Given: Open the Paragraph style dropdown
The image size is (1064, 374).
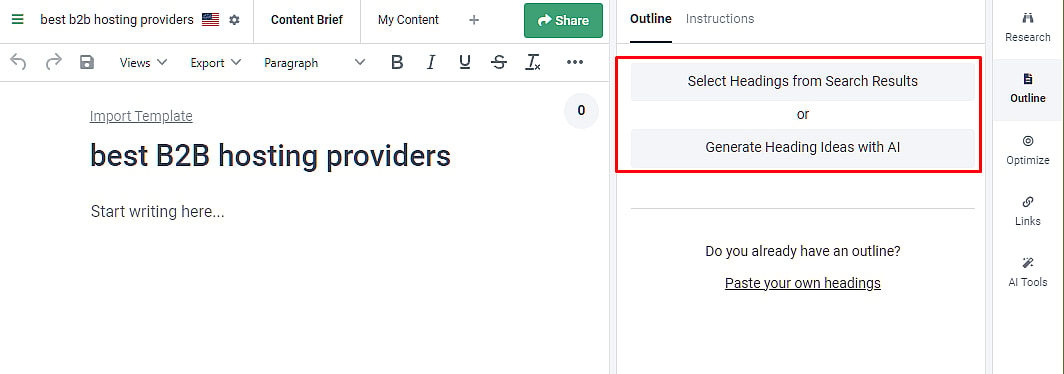Looking at the screenshot, I should pyautogui.click(x=314, y=62).
